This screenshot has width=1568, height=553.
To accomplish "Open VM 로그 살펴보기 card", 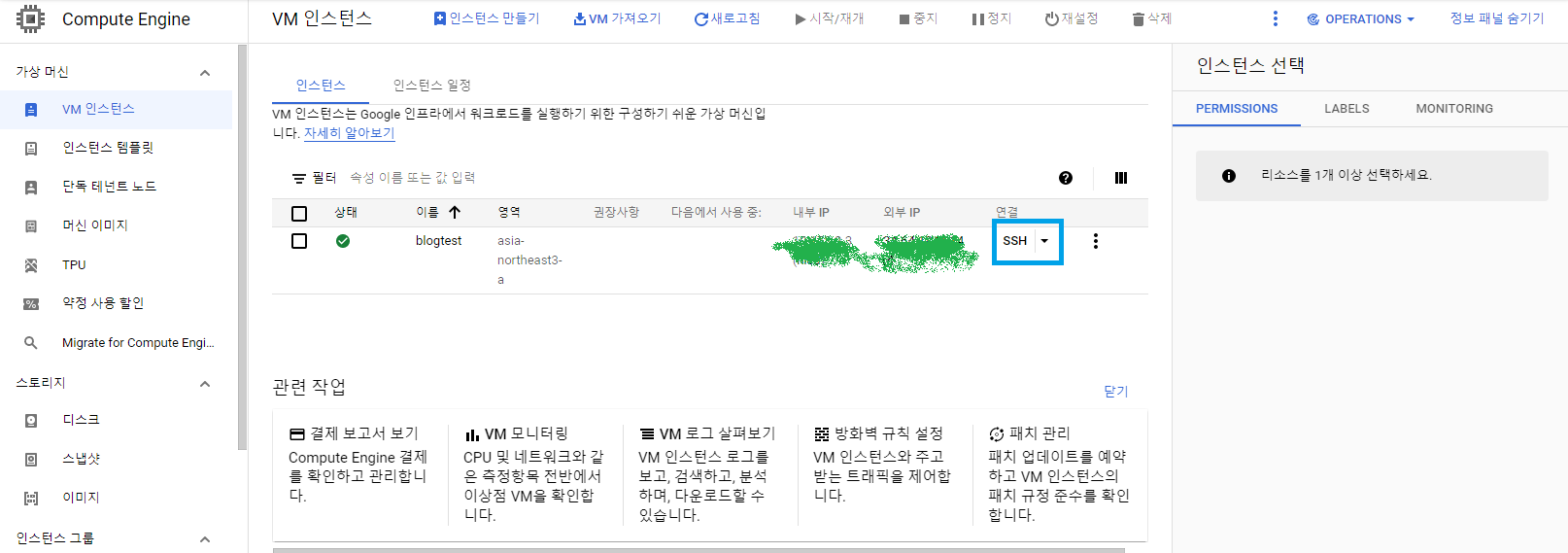I will 710,474.
